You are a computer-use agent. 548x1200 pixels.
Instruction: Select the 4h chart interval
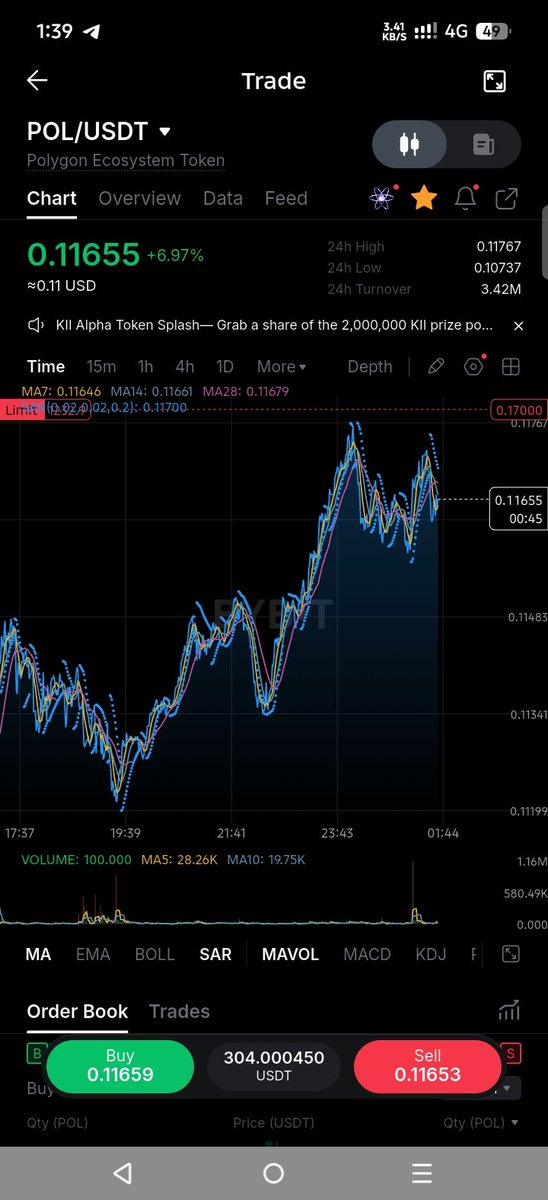[x=185, y=366]
